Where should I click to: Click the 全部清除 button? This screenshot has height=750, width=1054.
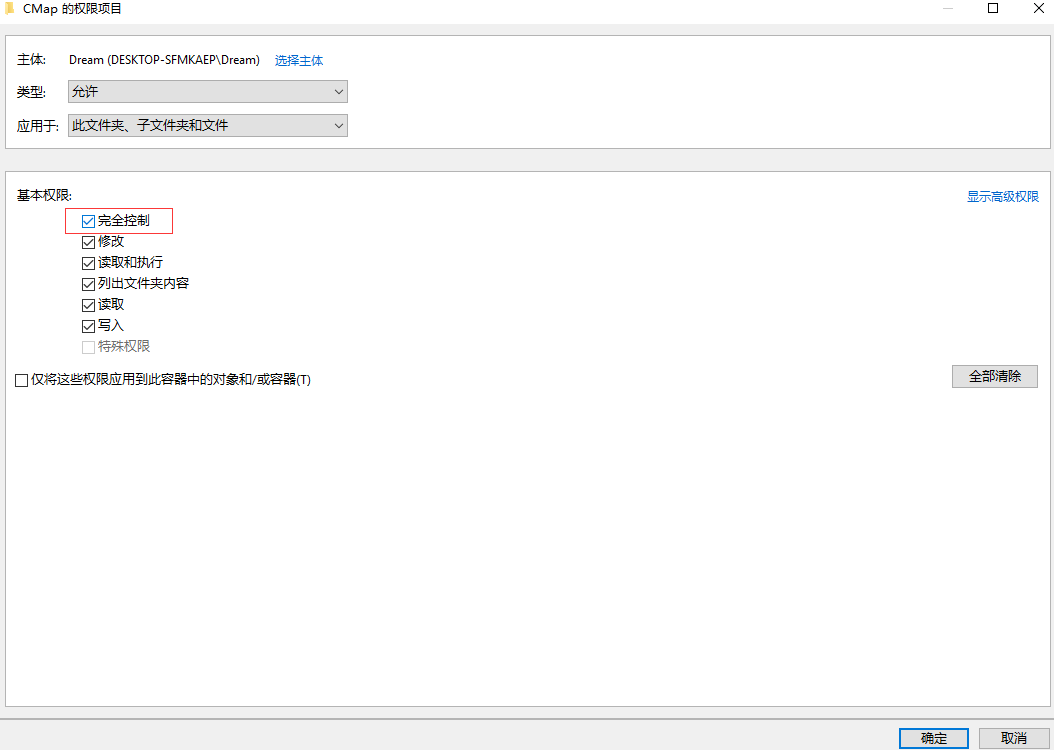995,376
